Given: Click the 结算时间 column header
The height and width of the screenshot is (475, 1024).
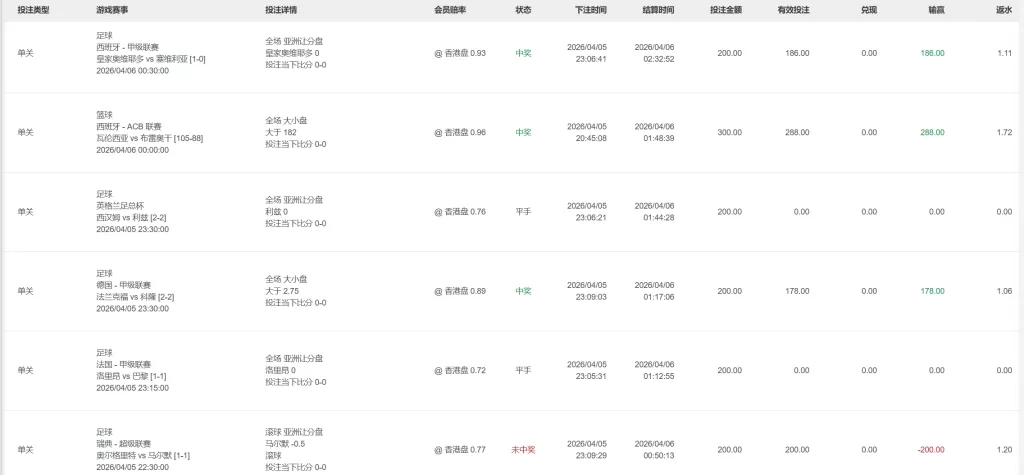Looking at the screenshot, I should (658, 9).
